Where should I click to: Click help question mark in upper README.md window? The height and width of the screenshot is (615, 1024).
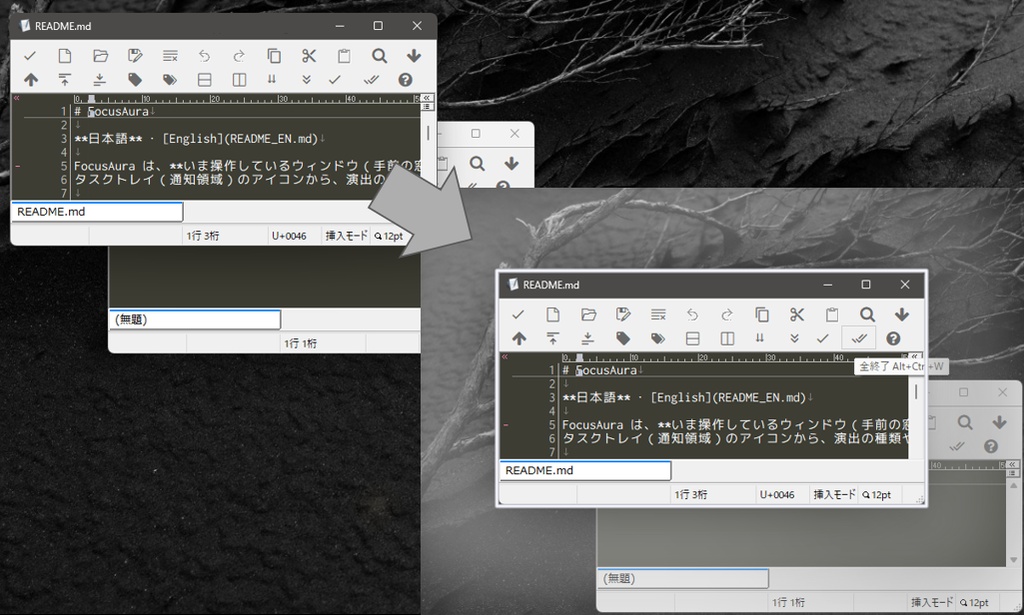tap(406, 80)
